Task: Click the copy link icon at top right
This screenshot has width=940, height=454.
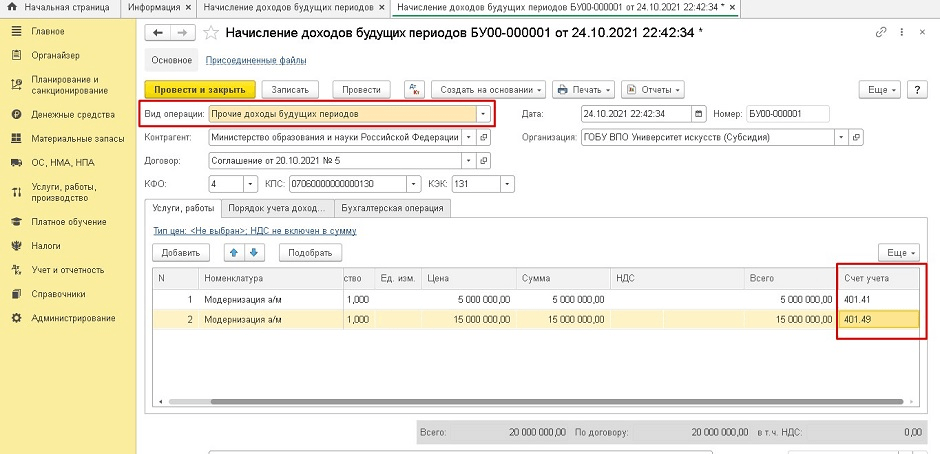Action: 881,33
